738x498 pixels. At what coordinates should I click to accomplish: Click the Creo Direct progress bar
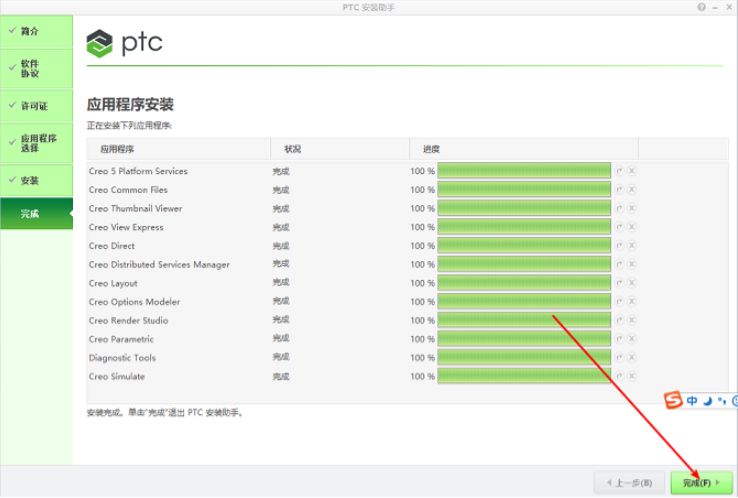pyautogui.click(x=524, y=245)
